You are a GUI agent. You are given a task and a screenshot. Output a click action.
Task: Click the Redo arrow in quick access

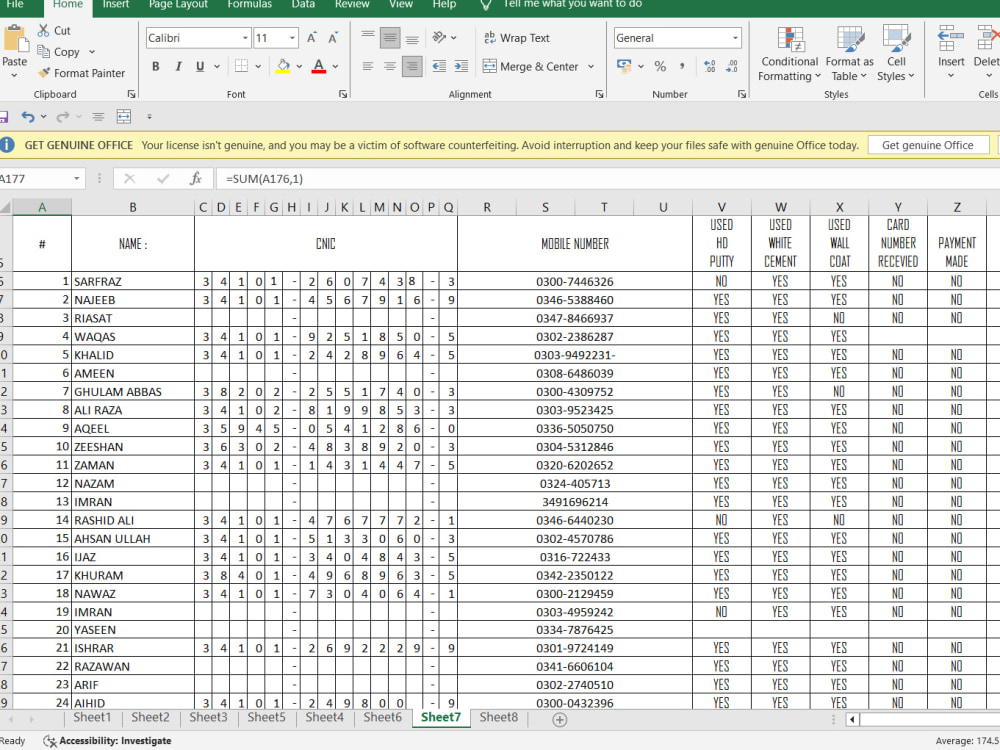click(x=62, y=117)
